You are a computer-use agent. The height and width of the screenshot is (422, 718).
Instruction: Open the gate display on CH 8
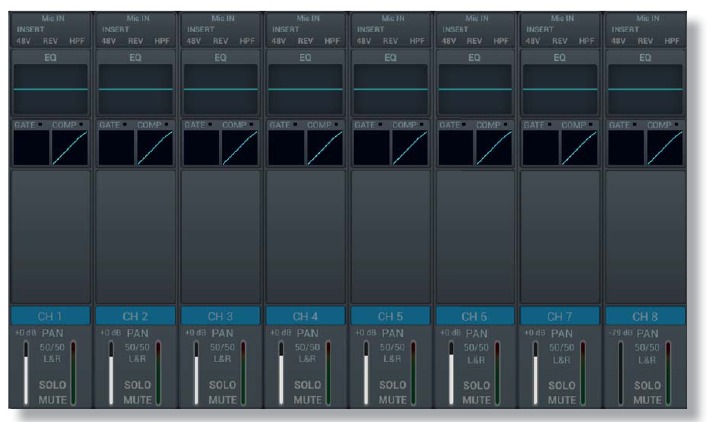tap(626, 148)
